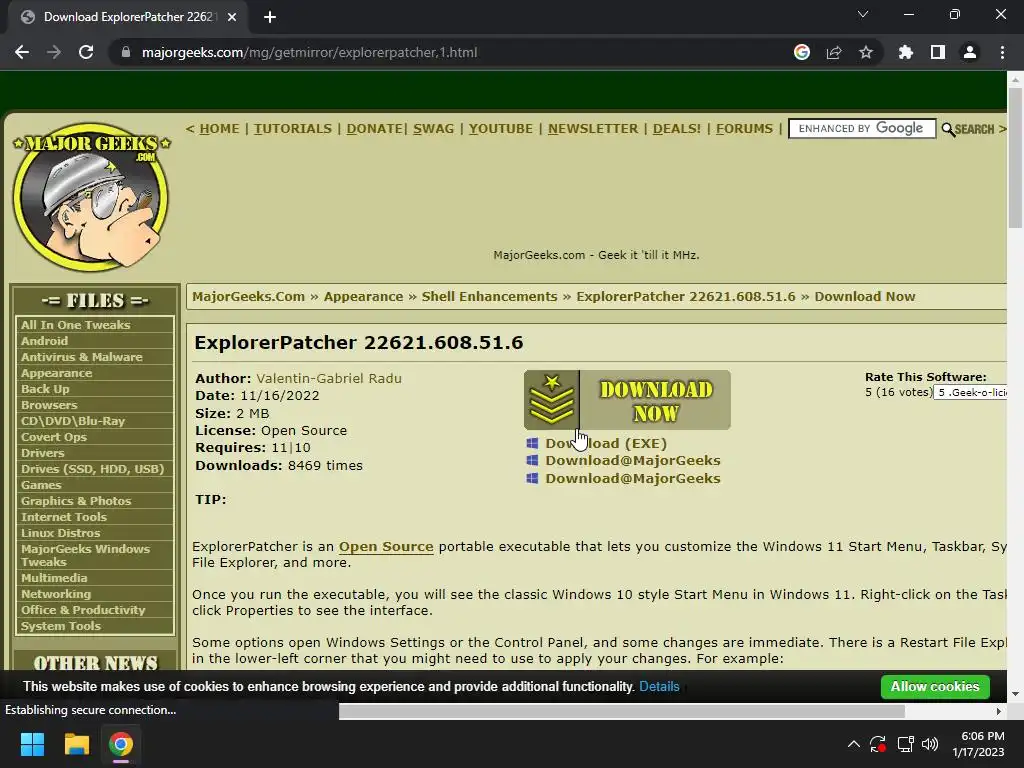Click Allow cookies button

point(935,686)
